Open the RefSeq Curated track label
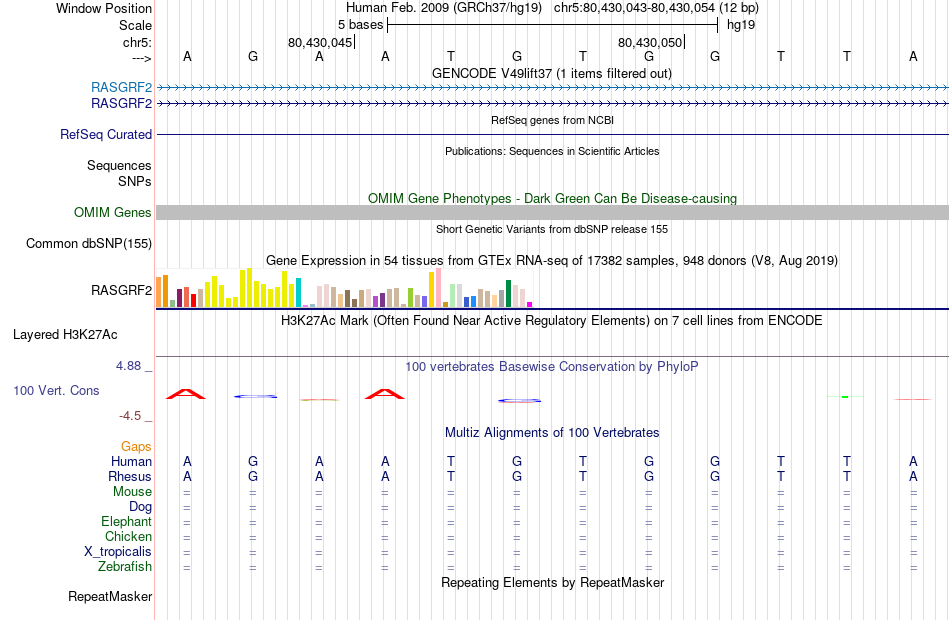The height and width of the screenshot is (620, 950). coord(105,135)
